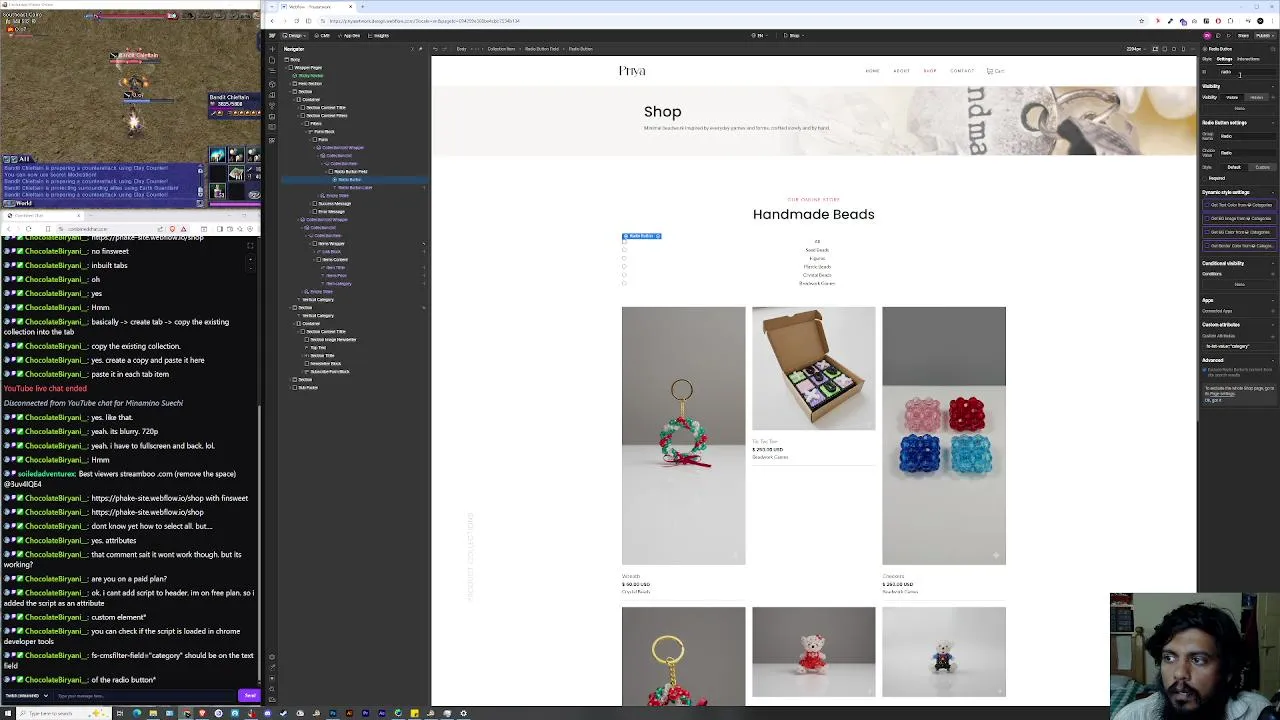The width and height of the screenshot is (1280, 720).
Task: Enable Get Border Color from Categories
Action: click(1239, 245)
